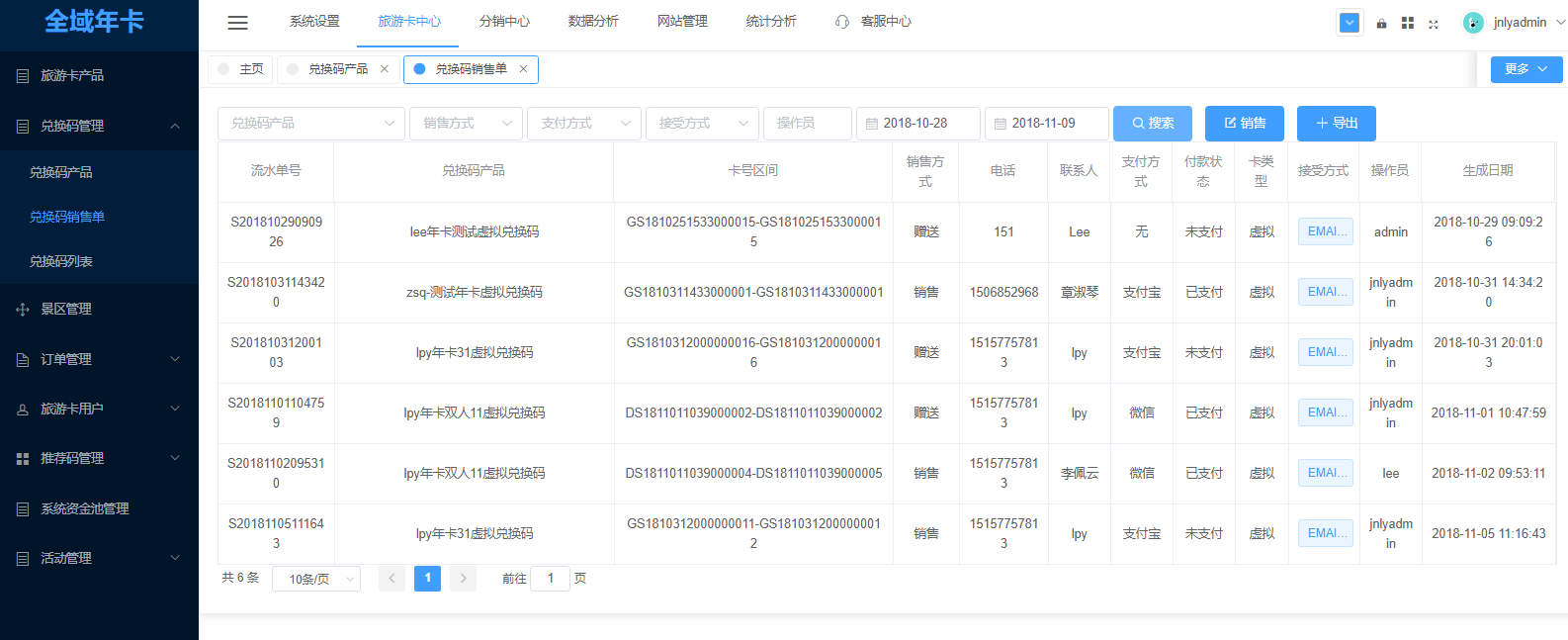
Task: Expand the 兑换码产品 filter dropdown
Action: [310, 124]
